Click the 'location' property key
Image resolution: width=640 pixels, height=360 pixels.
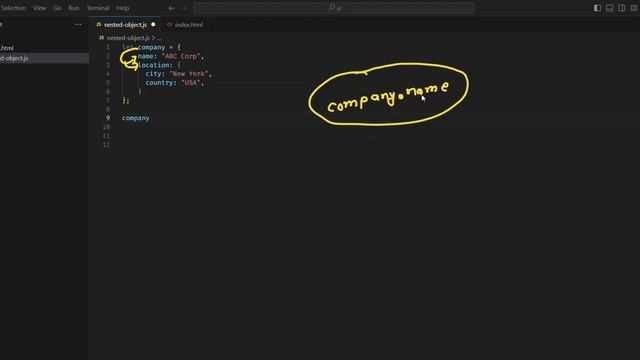(x=154, y=65)
